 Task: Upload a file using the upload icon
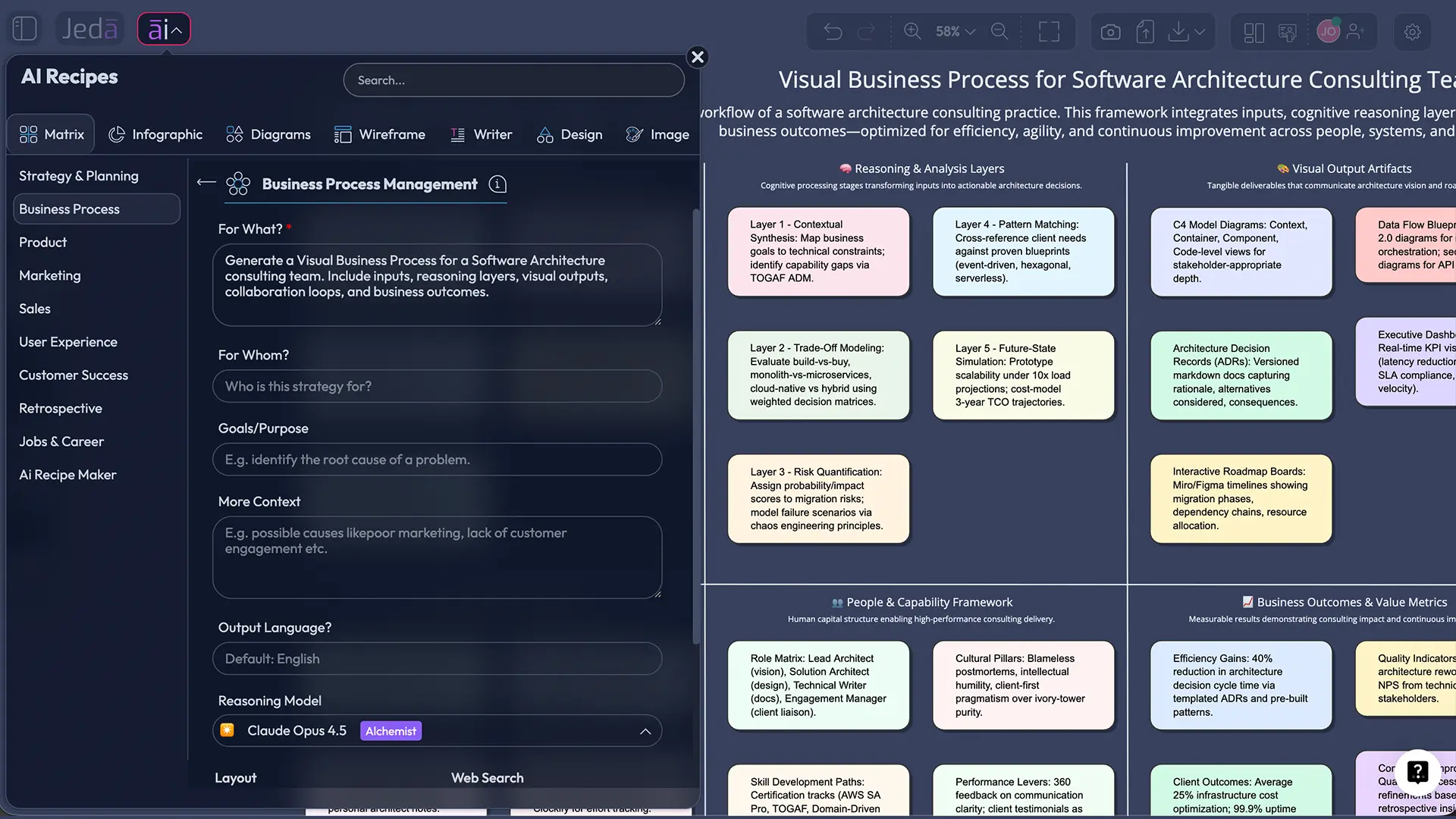(x=1145, y=32)
